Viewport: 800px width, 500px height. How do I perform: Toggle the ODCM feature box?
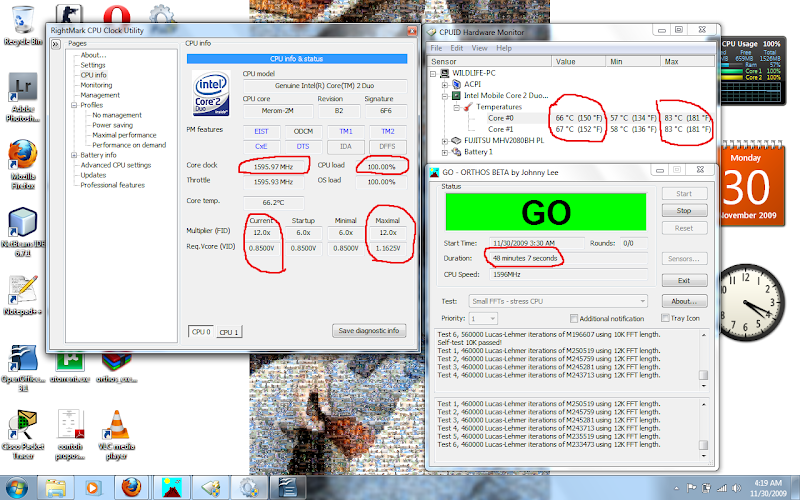pos(303,132)
